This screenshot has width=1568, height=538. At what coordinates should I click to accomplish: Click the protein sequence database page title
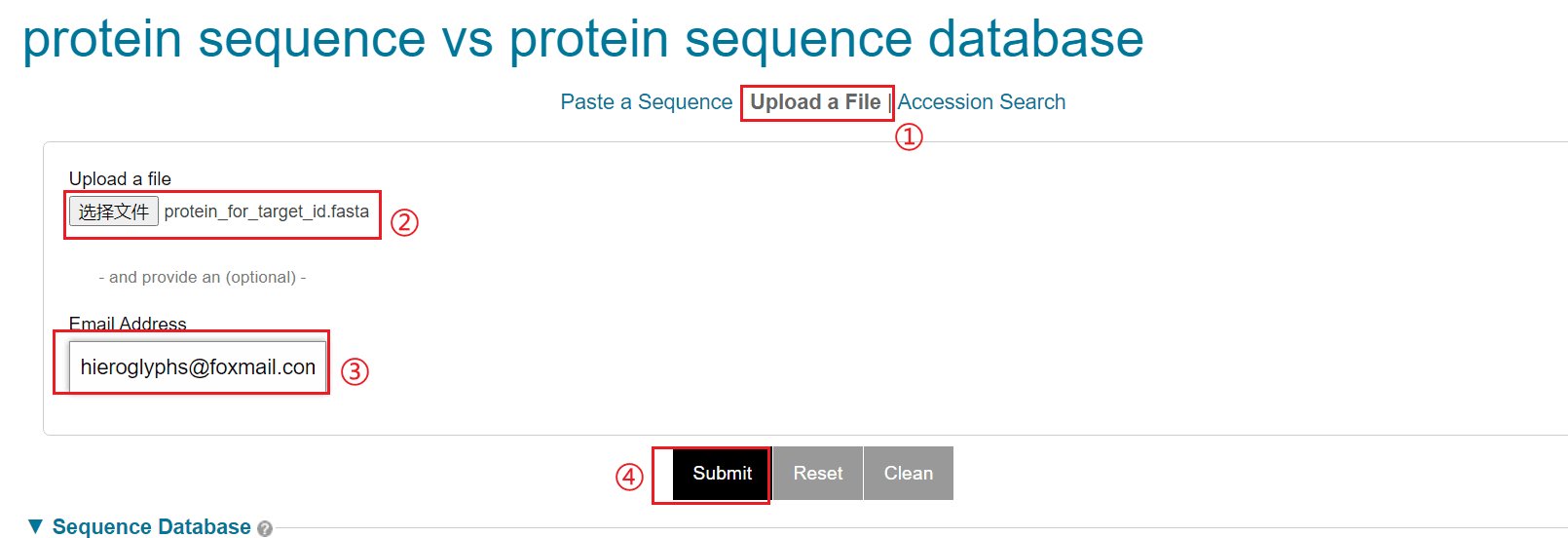click(x=583, y=39)
